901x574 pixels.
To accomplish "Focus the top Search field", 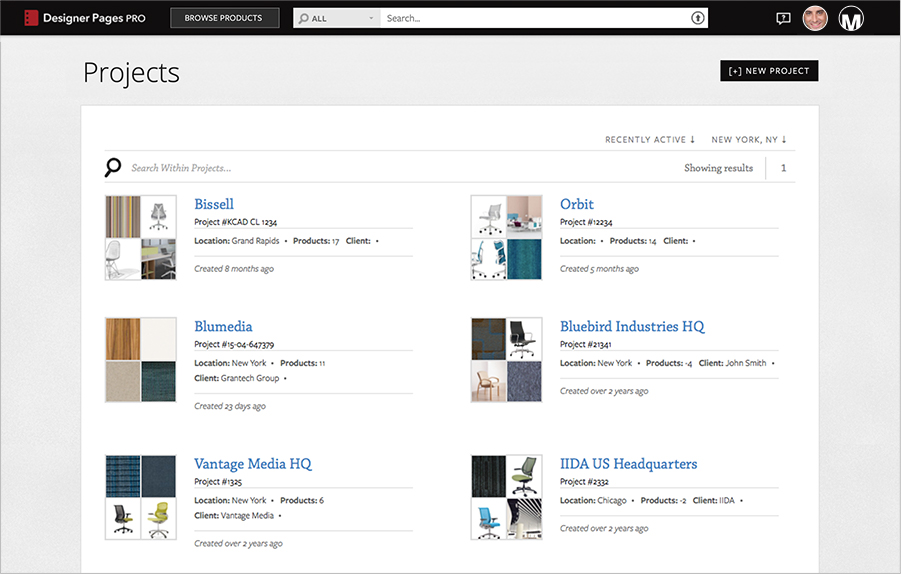I will [x=534, y=18].
